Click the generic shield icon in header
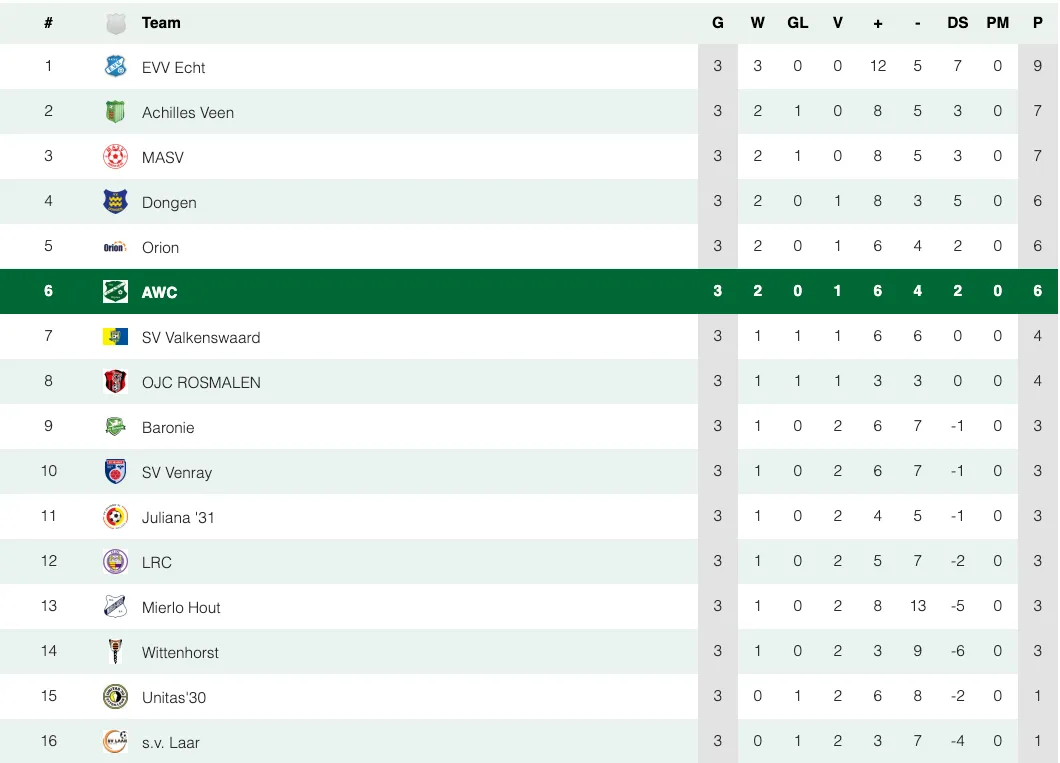 coord(116,24)
